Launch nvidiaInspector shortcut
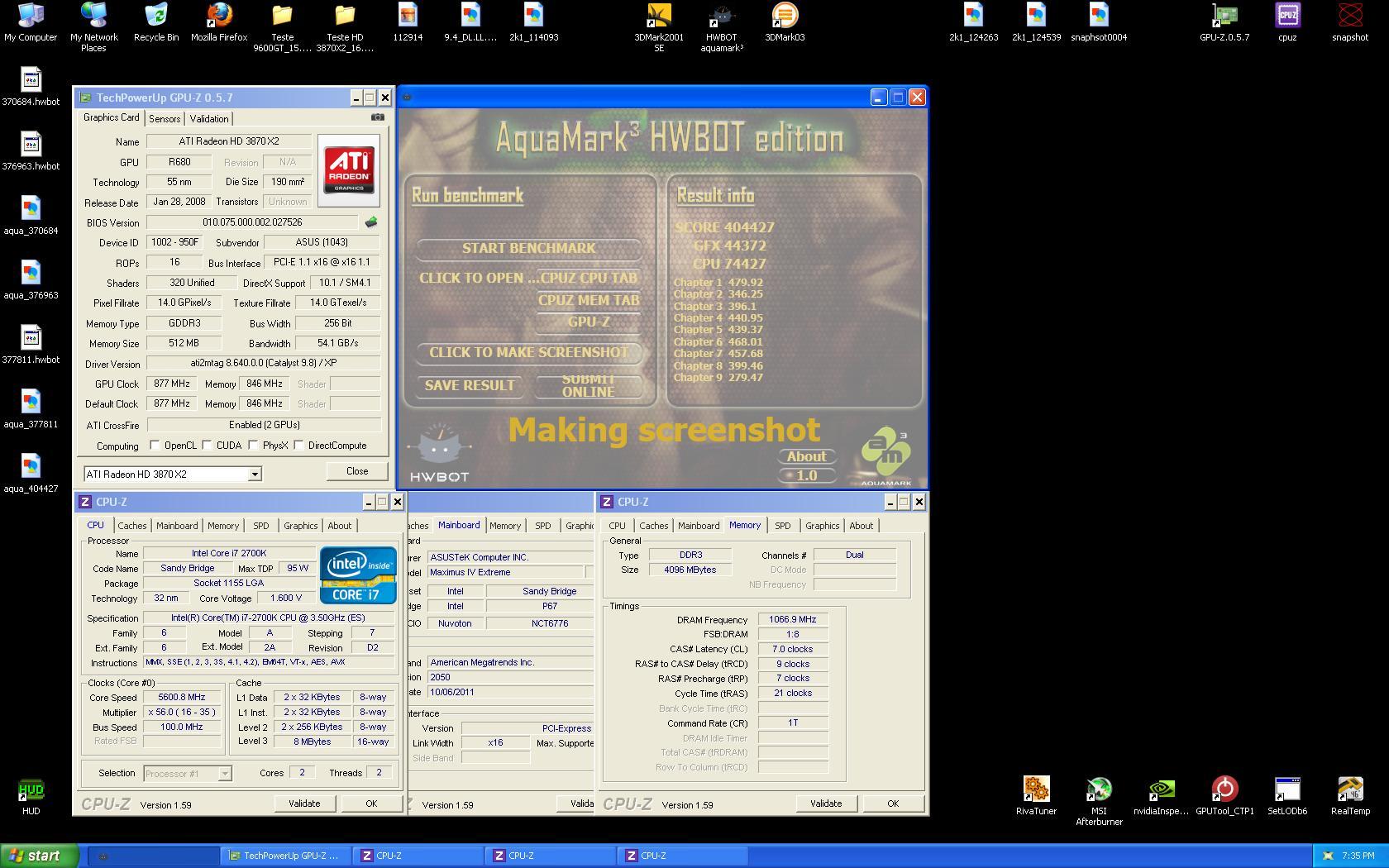Screen dimensions: 1389x868 [1162, 796]
